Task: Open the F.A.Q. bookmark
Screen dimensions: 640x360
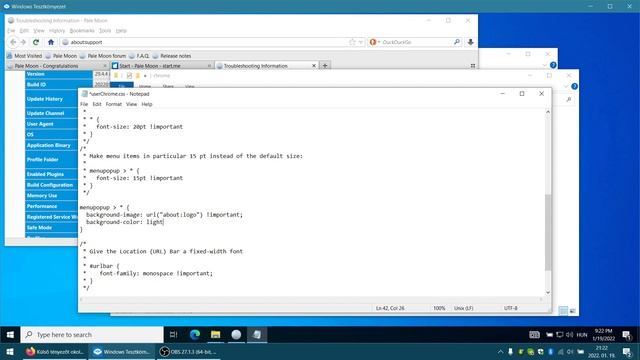Action: tap(139, 56)
